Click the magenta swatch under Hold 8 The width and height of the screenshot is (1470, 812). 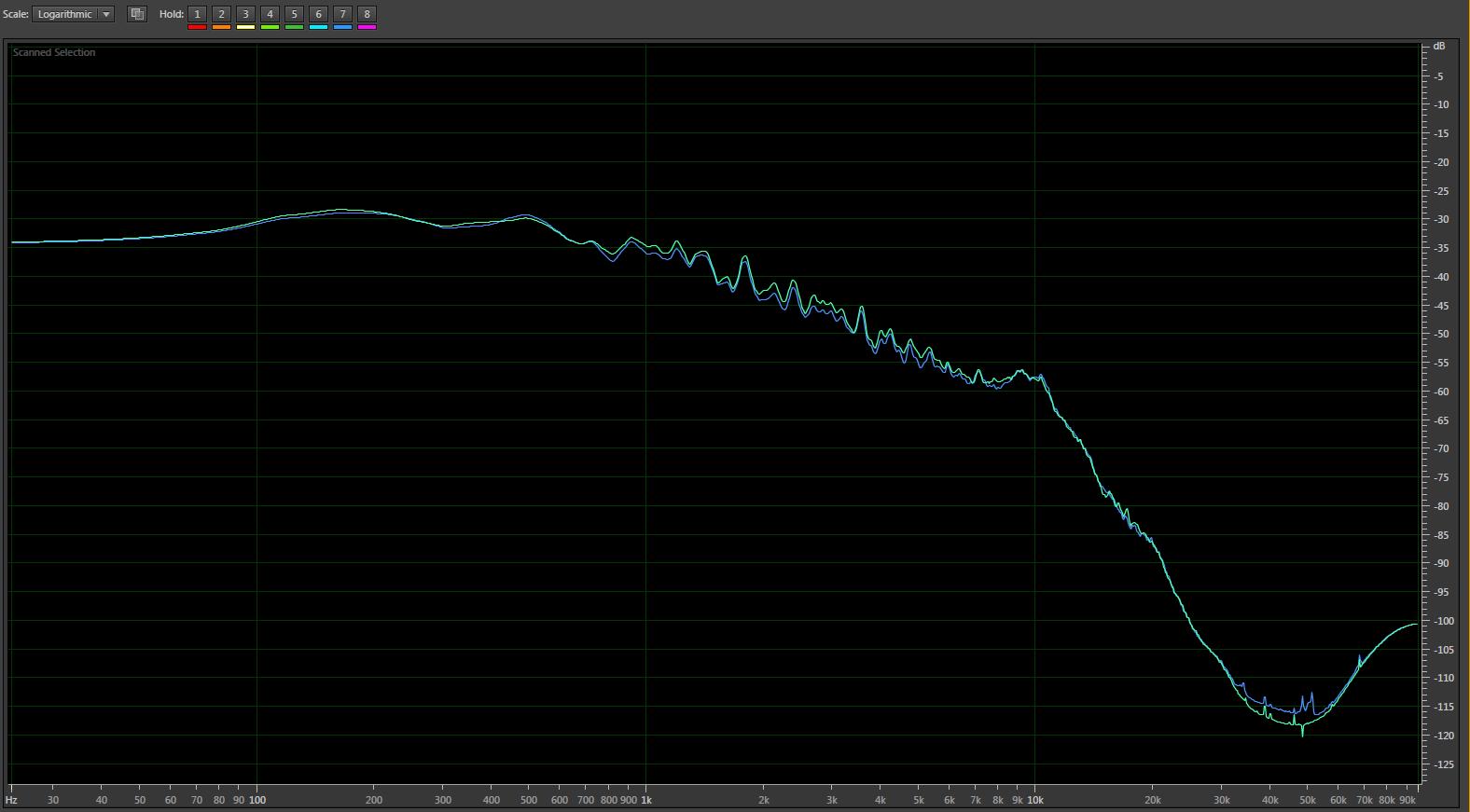click(367, 27)
